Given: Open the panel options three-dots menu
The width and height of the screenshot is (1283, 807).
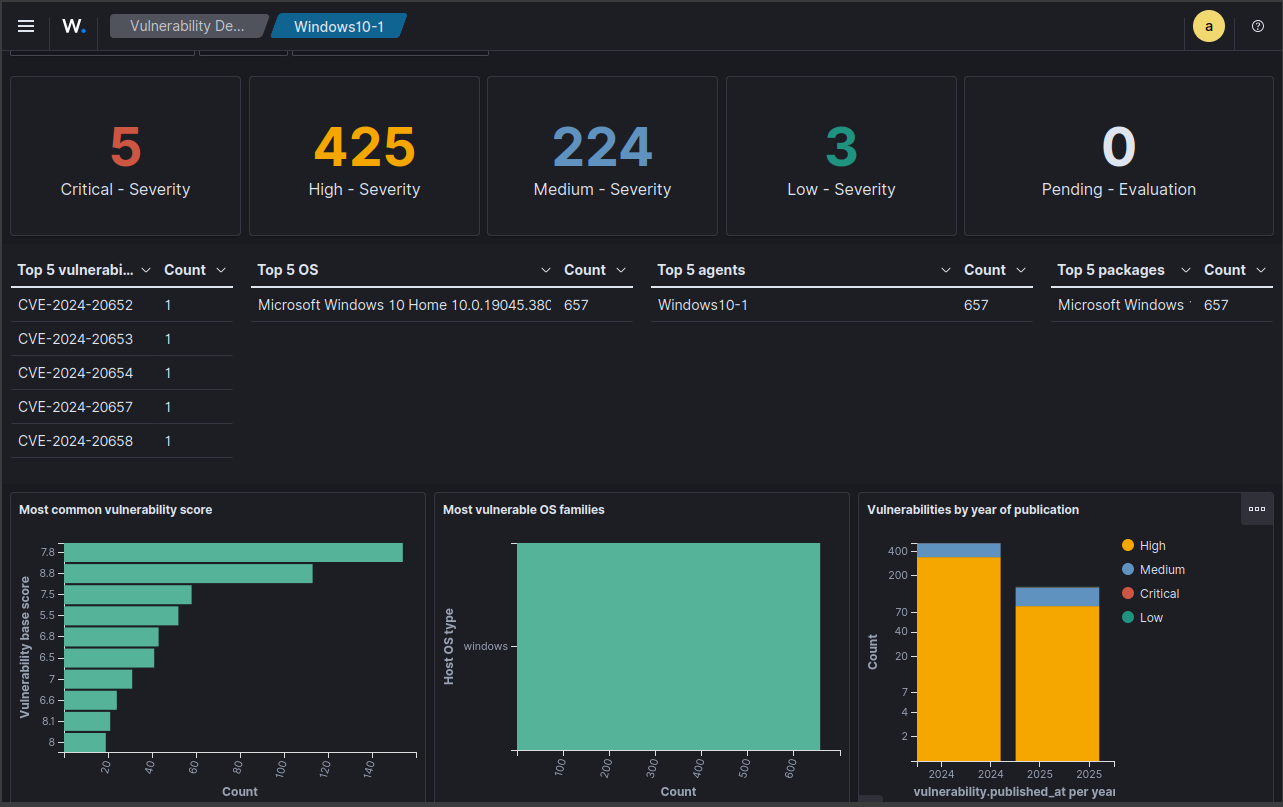Looking at the screenshot, I should pos(1257,509).
